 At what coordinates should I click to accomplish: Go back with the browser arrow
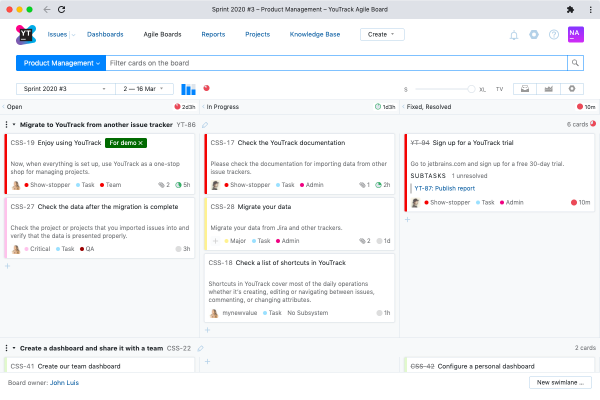click(47, 10)
